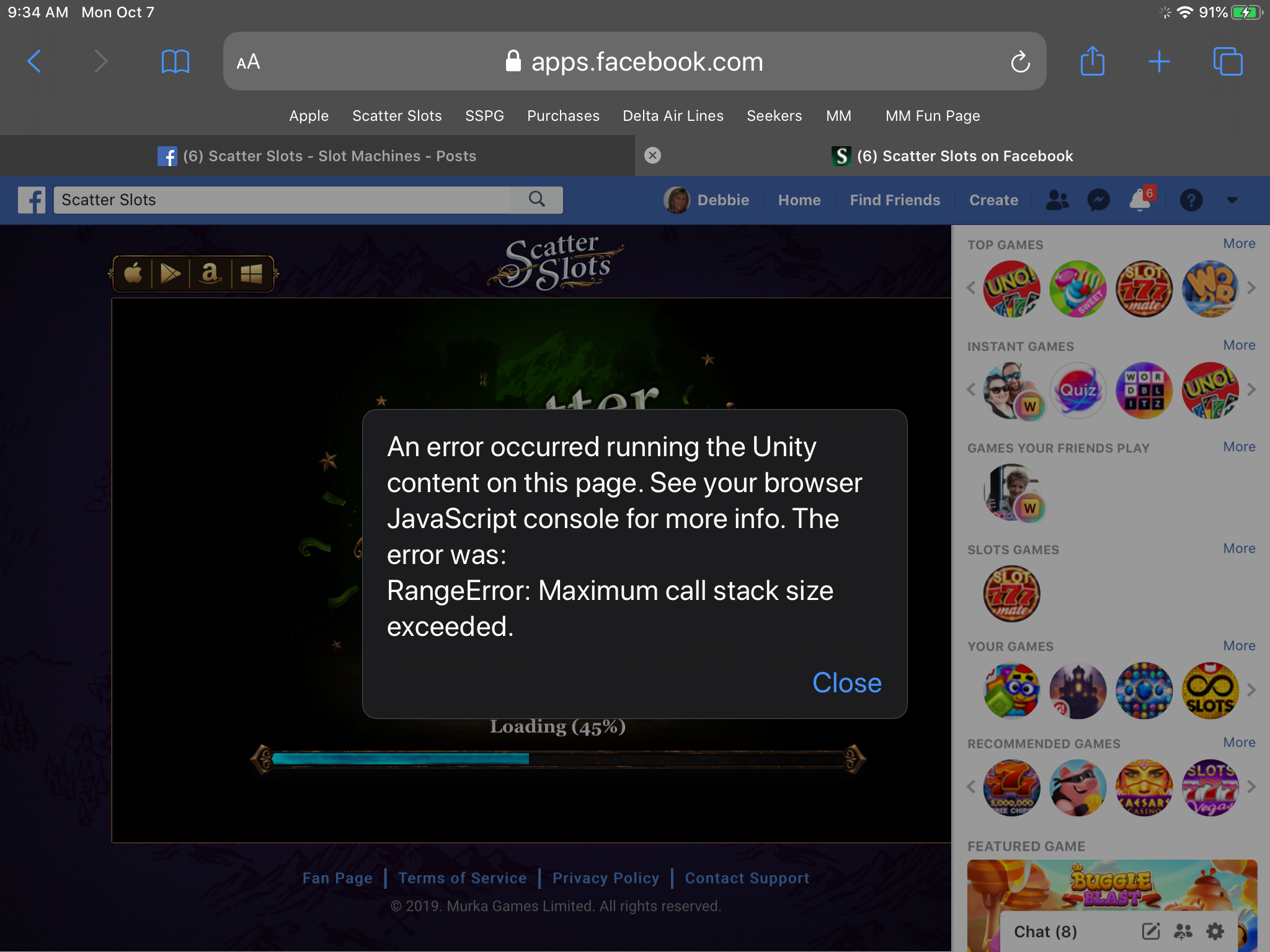Expand Recommended Games with right chevron
Viewport: 1270px width, 952px height.
[x=1251, y=787]
